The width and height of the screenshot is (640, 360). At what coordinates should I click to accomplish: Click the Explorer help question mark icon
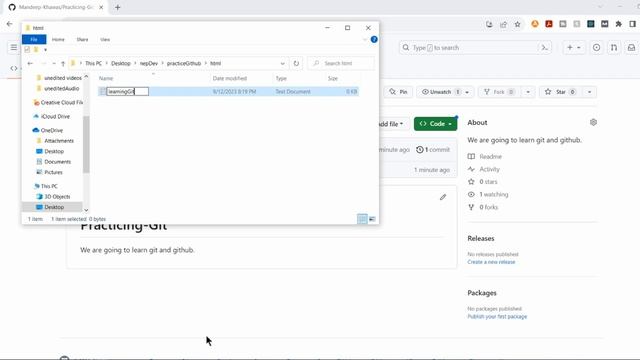click(374, 39)
